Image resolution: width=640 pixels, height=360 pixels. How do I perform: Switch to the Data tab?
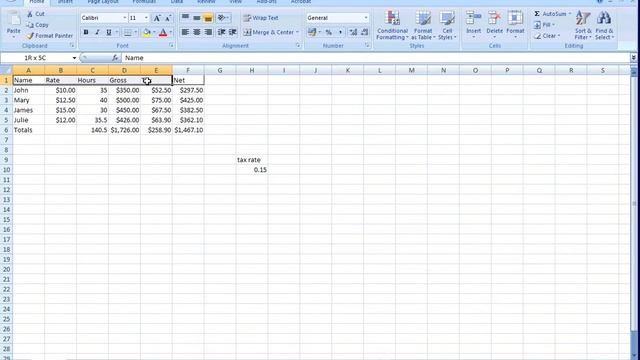[177, 2]
